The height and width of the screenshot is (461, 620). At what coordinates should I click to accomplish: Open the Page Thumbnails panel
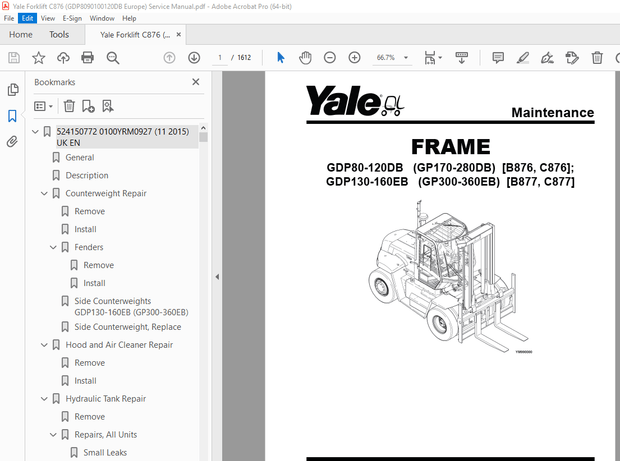pos(12,90)
